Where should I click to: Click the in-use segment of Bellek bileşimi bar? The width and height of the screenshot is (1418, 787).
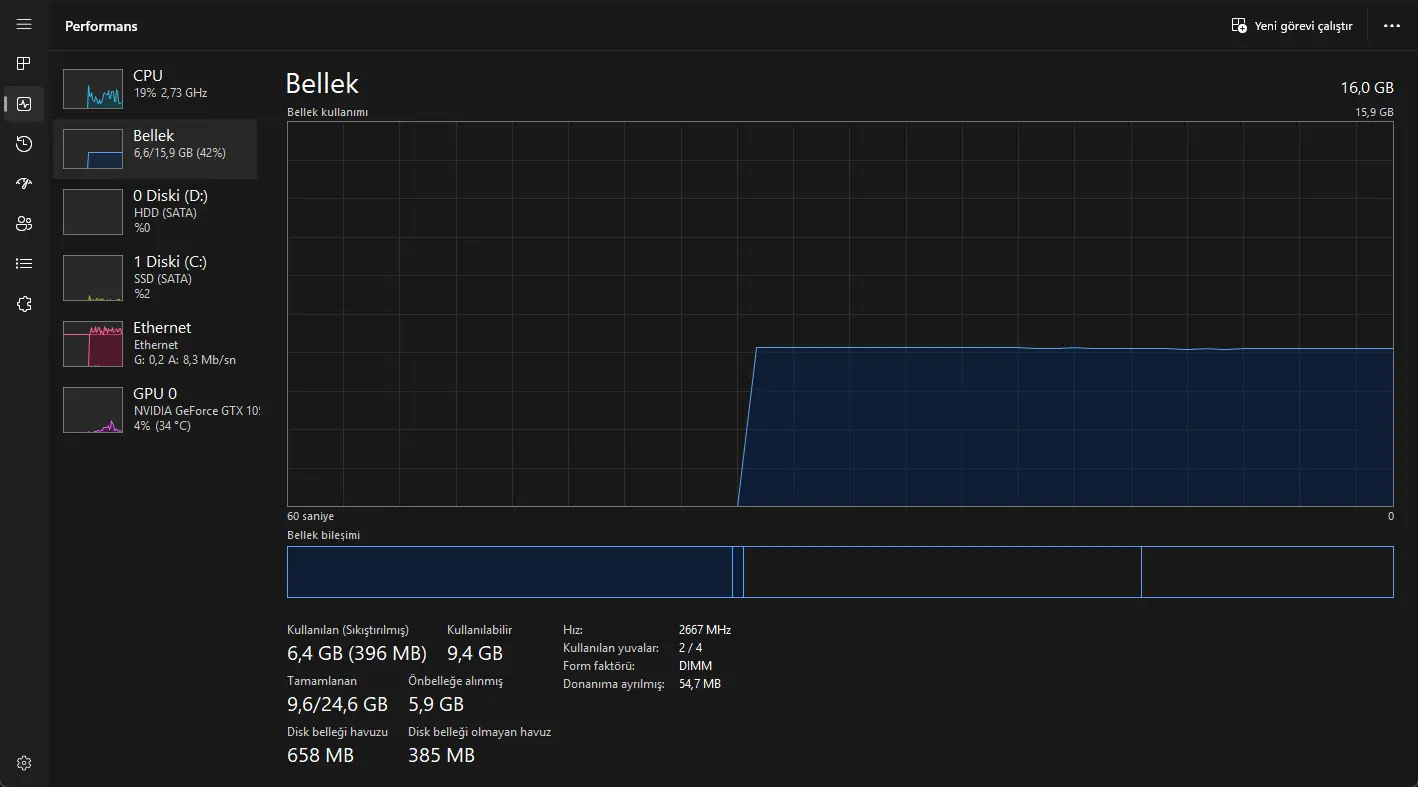point(510,572)
